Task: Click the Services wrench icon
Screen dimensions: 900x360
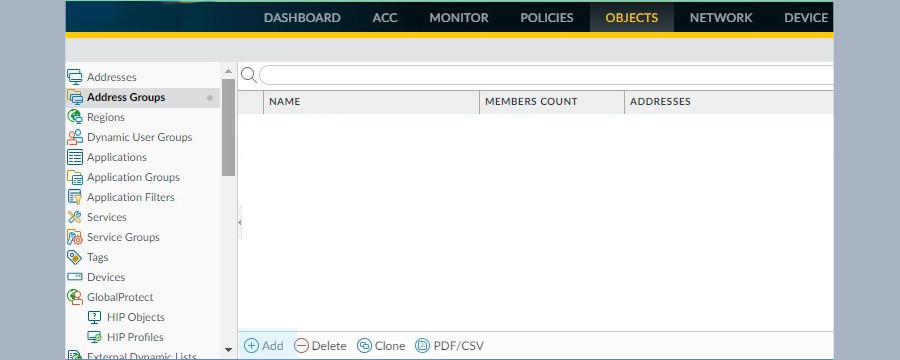Action: click(75, 217)
